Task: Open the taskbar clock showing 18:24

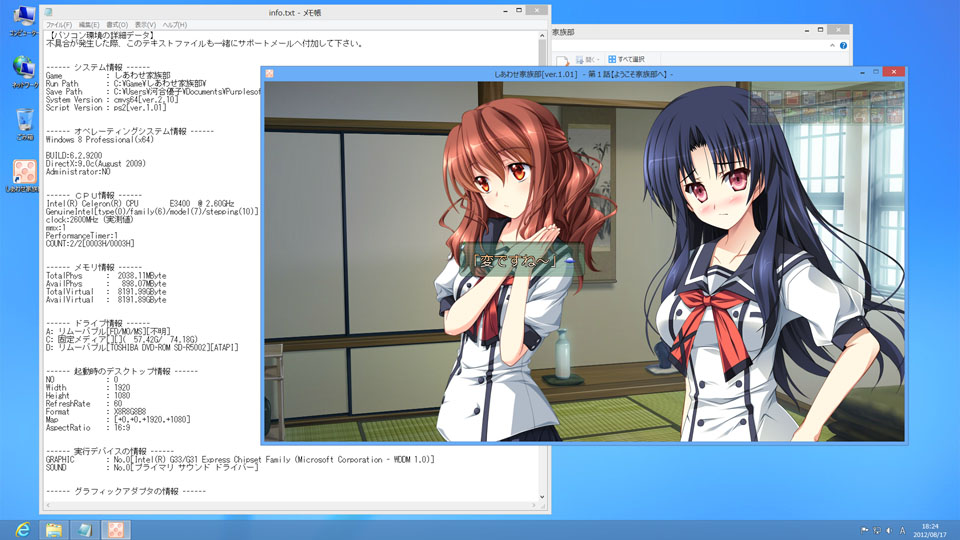Action: pos(929,530)
